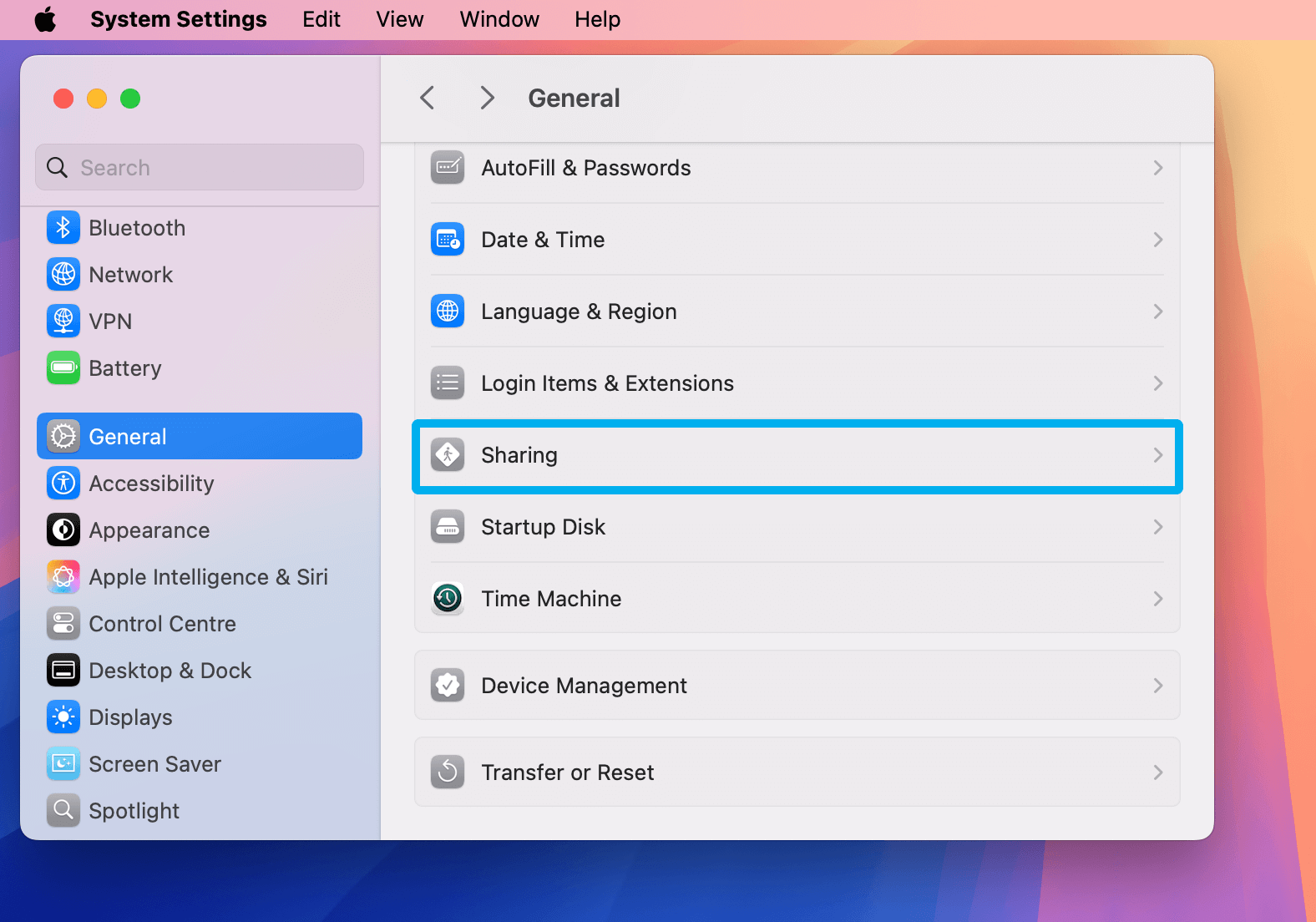
Task: Click the VPN icon in sidebar
Action: 63,322
